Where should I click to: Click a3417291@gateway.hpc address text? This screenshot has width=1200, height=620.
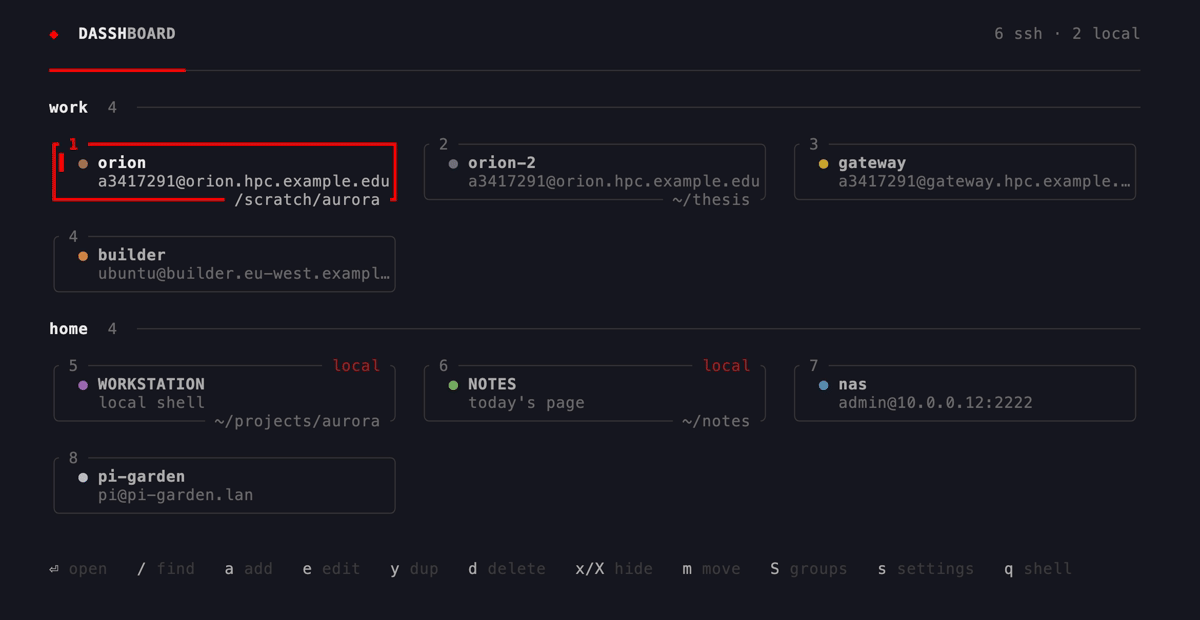(x=984, y=182)
